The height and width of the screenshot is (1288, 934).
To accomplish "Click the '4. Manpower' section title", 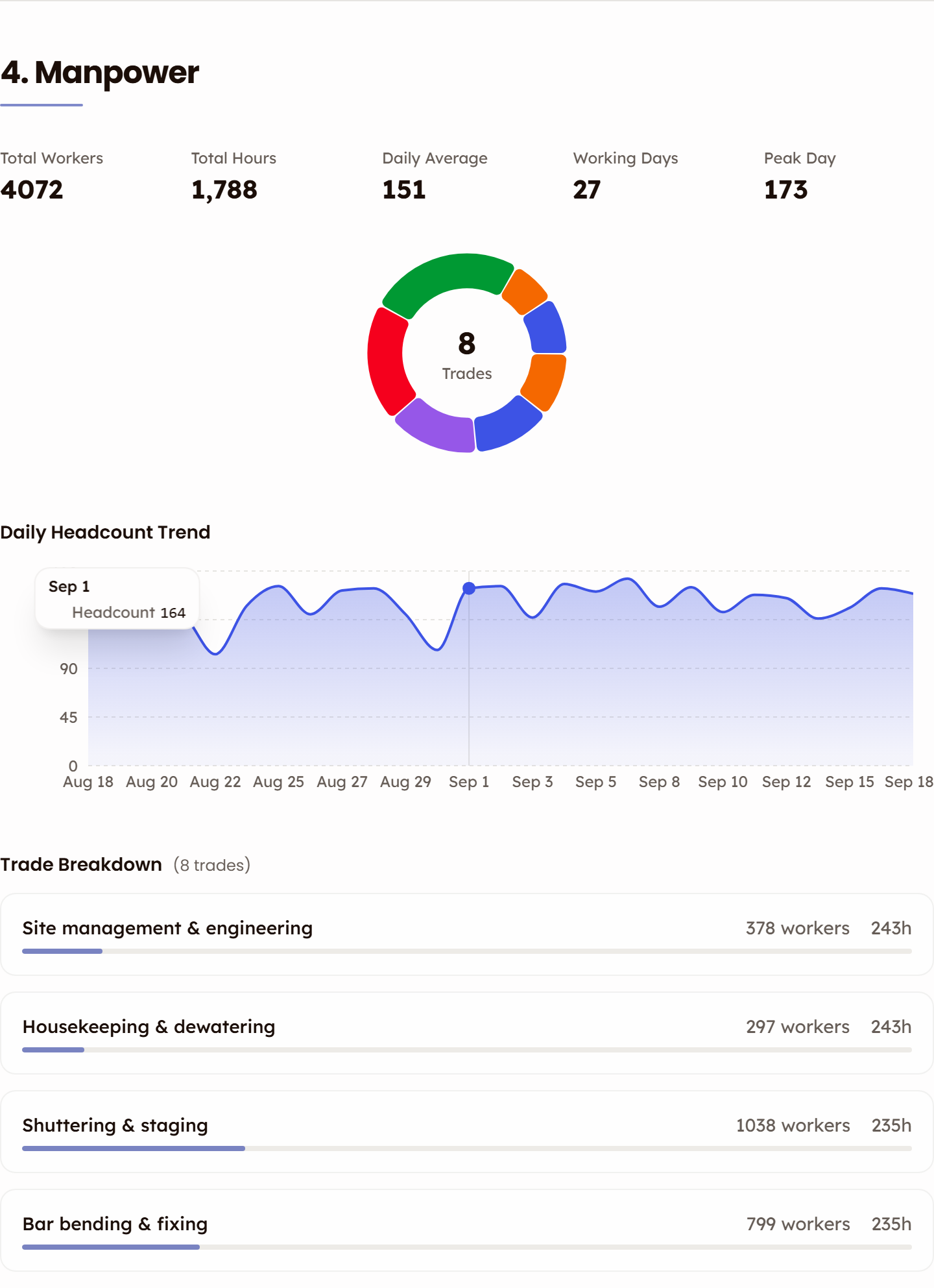I will (x=100, y=73).
